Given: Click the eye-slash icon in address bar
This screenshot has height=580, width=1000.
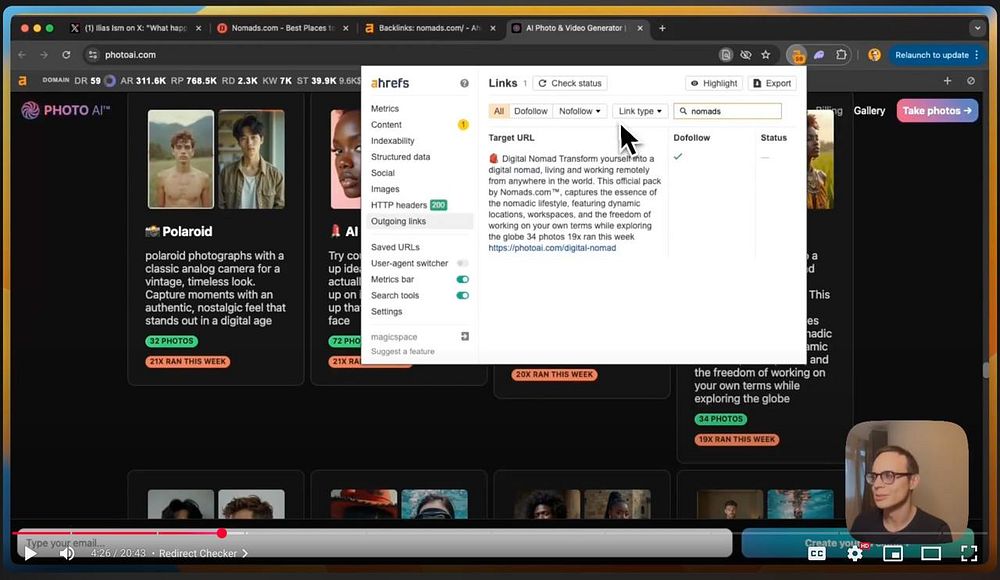Looking at the screenshot, I should click(x=746, y=55).
